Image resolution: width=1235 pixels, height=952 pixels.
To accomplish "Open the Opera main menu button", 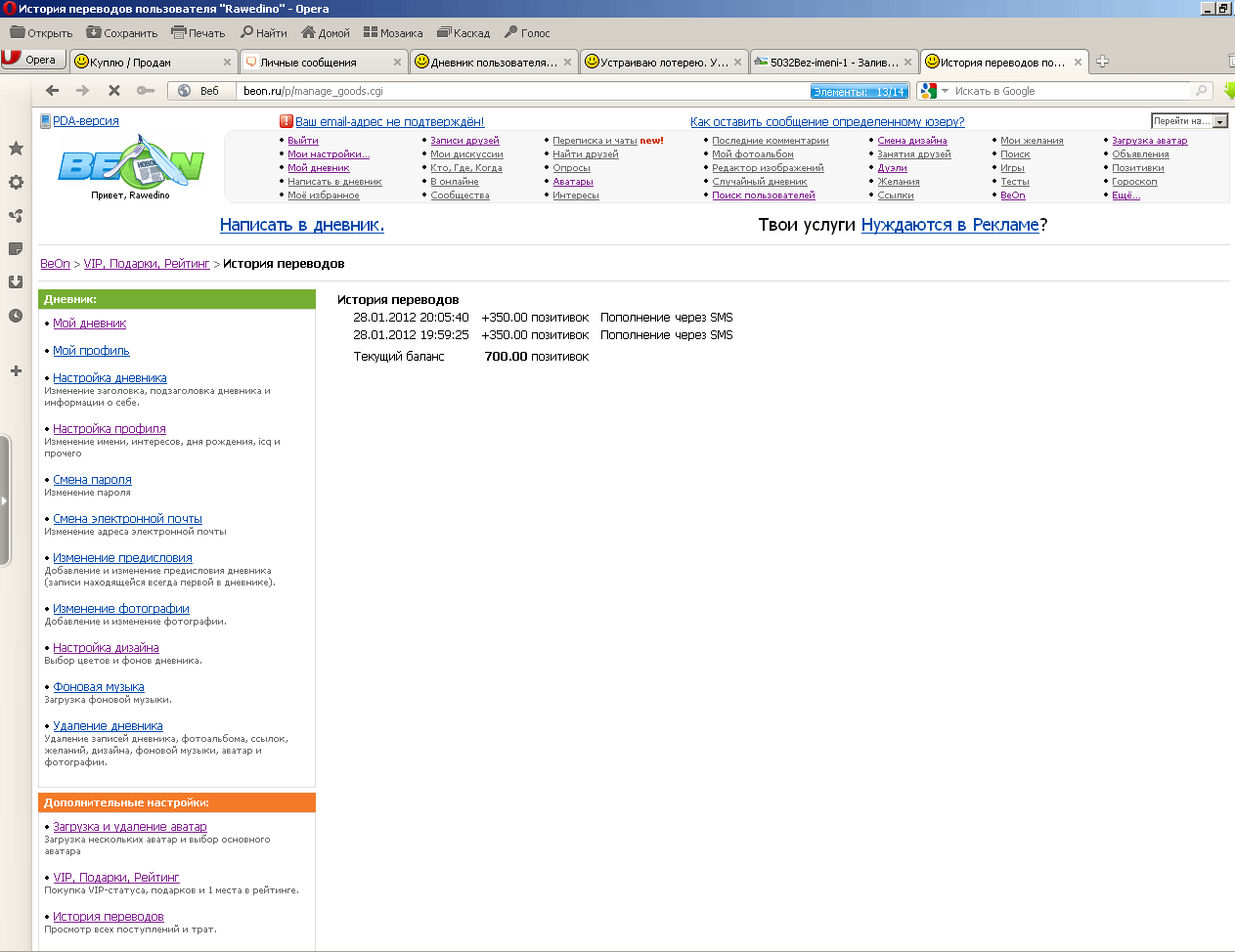I will 32,60.
